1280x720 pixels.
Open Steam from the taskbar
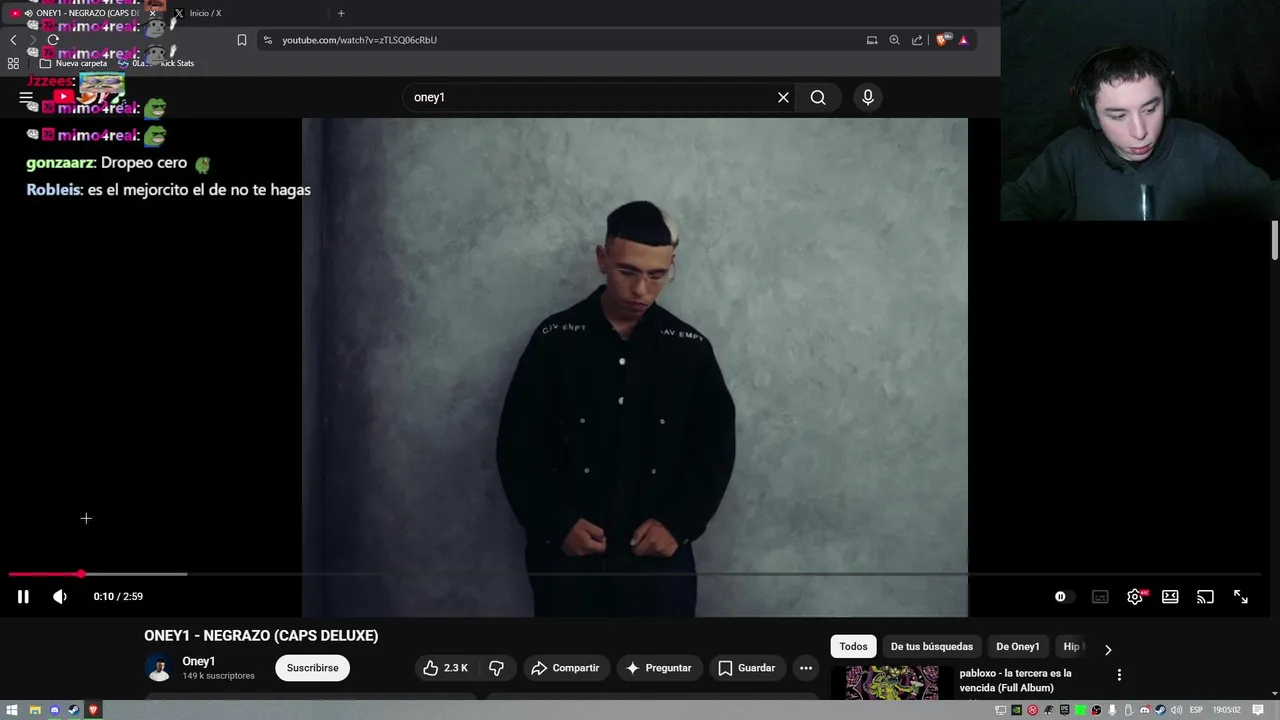click(x=74, y=710)
